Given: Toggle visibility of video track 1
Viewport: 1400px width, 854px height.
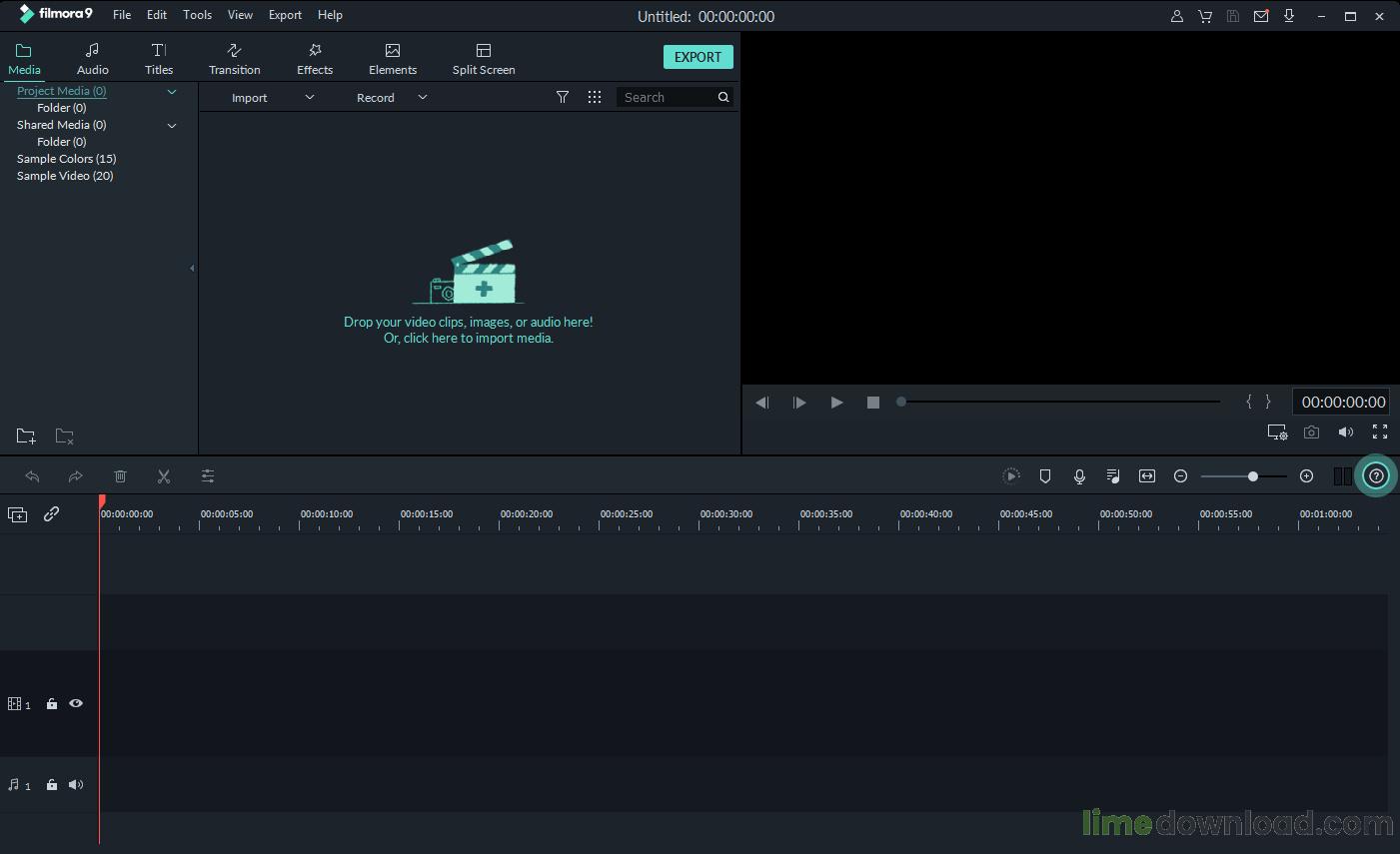Looking at the screenshot, I should click(x=76, y=703).
